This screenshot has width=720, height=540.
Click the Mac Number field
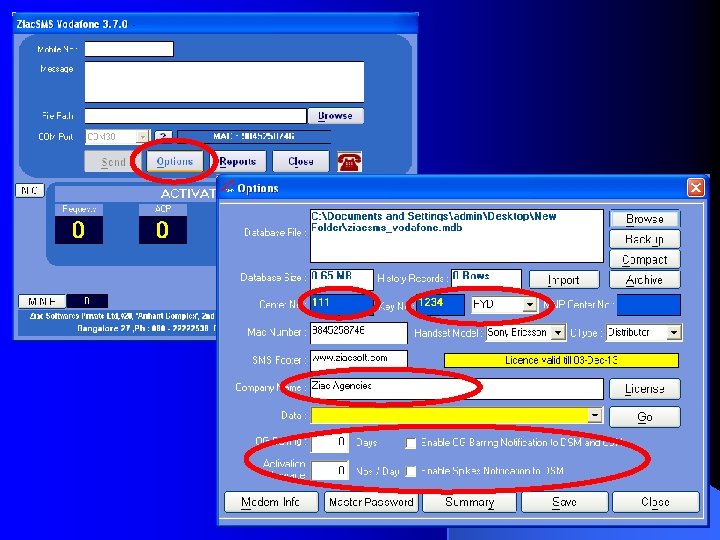pos(359,333)
